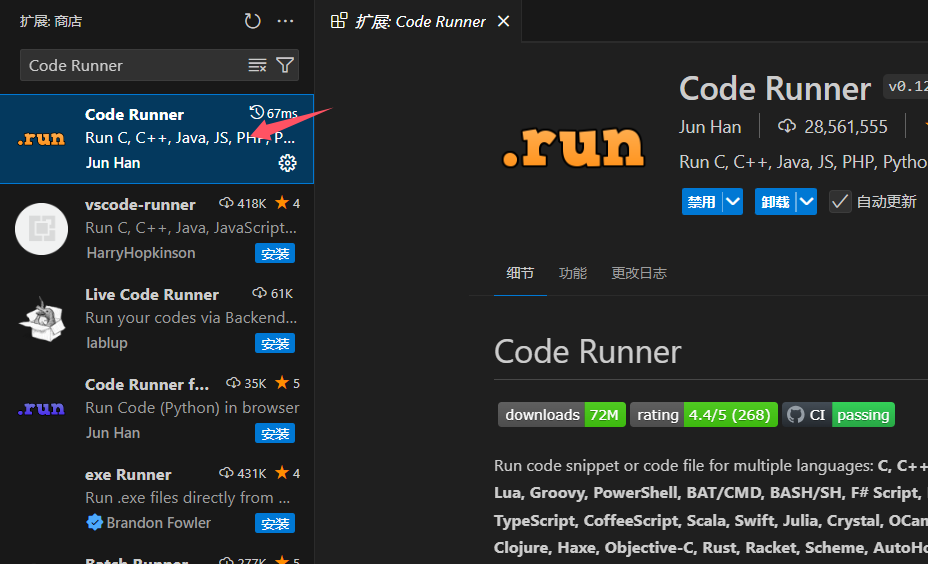
Task: Open the extension search filter options
Action: click(x=285, y=65)
